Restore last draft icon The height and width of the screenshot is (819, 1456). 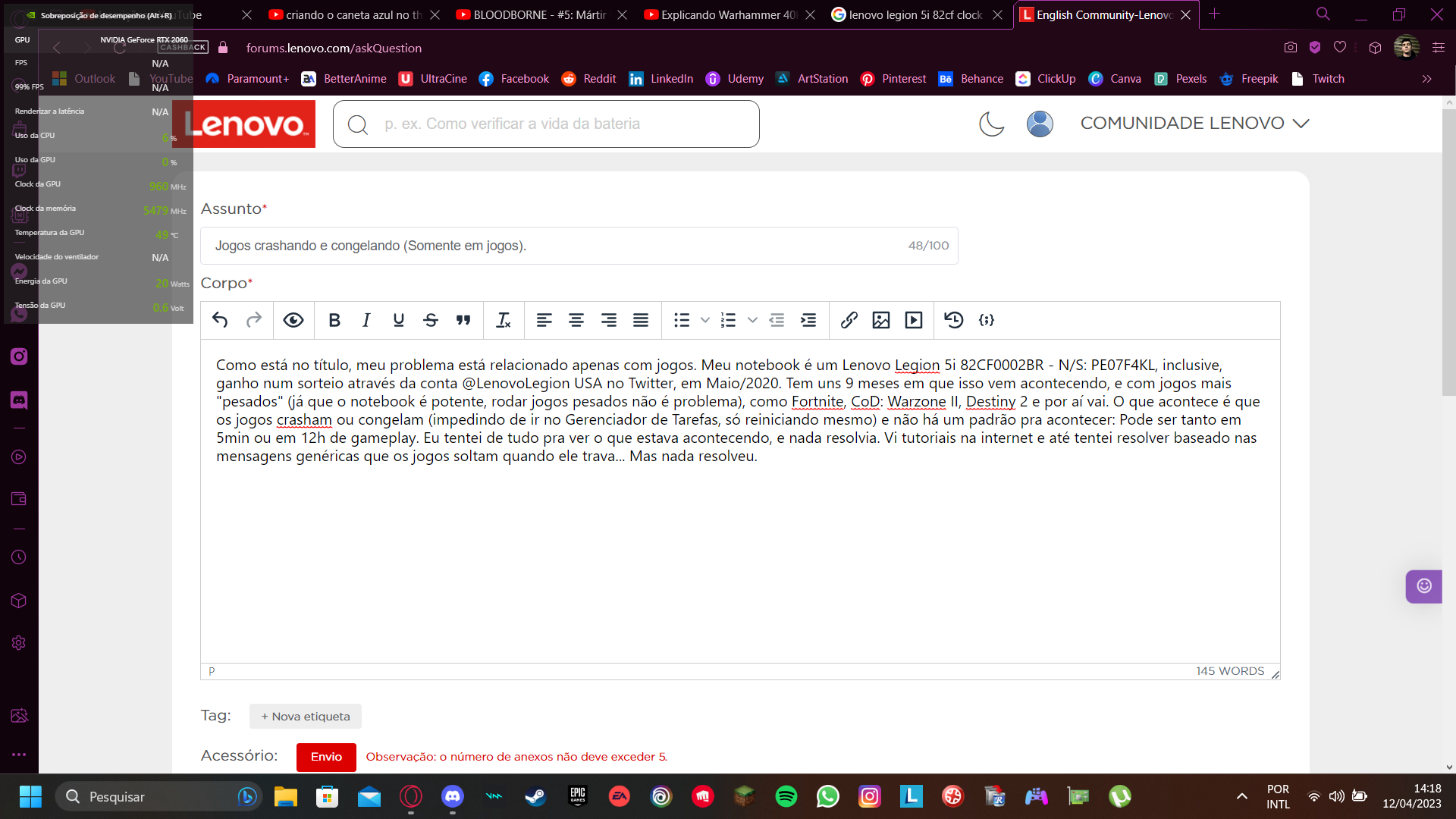(x=954, y=320)
